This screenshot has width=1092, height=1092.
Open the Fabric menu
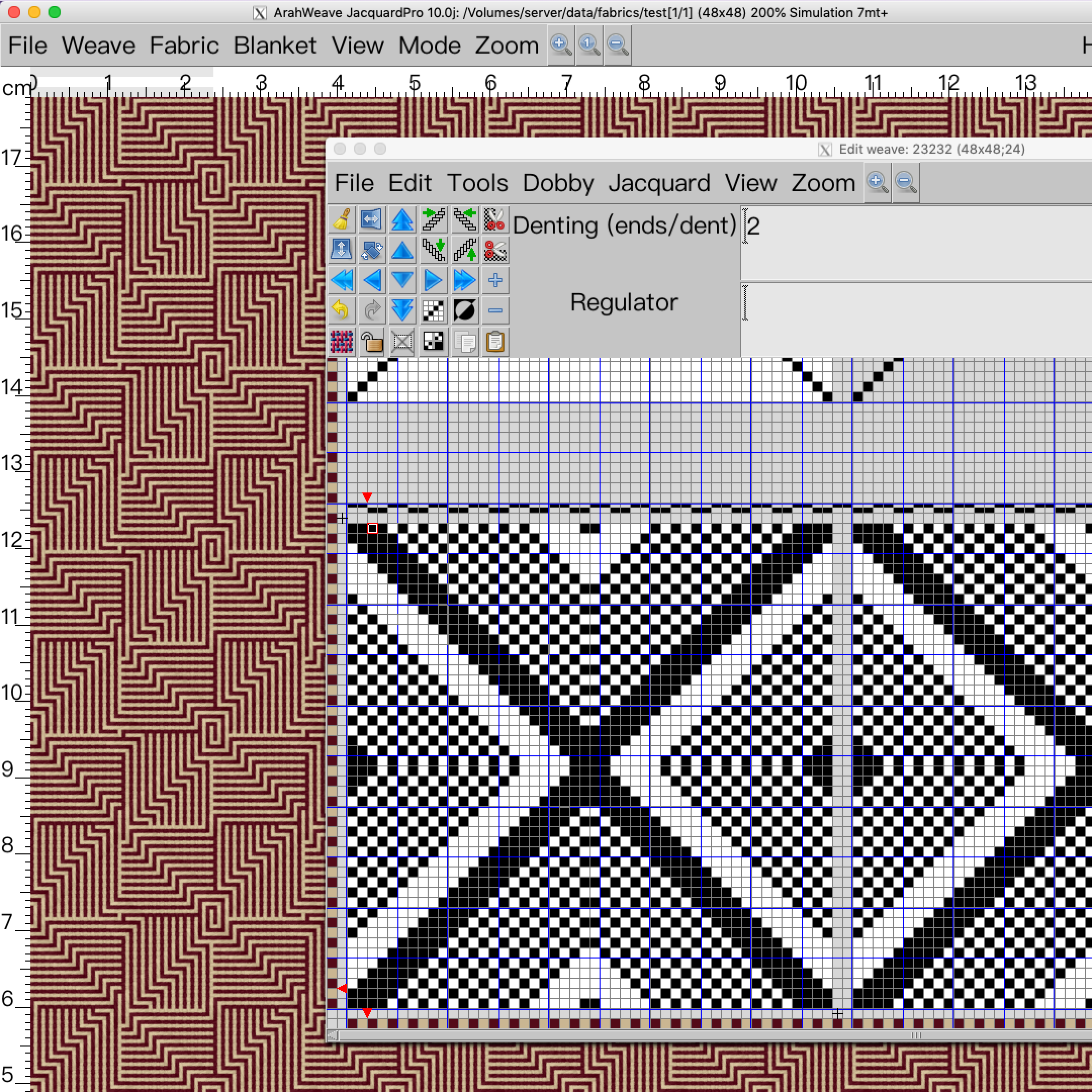click(x=184, y=45)
